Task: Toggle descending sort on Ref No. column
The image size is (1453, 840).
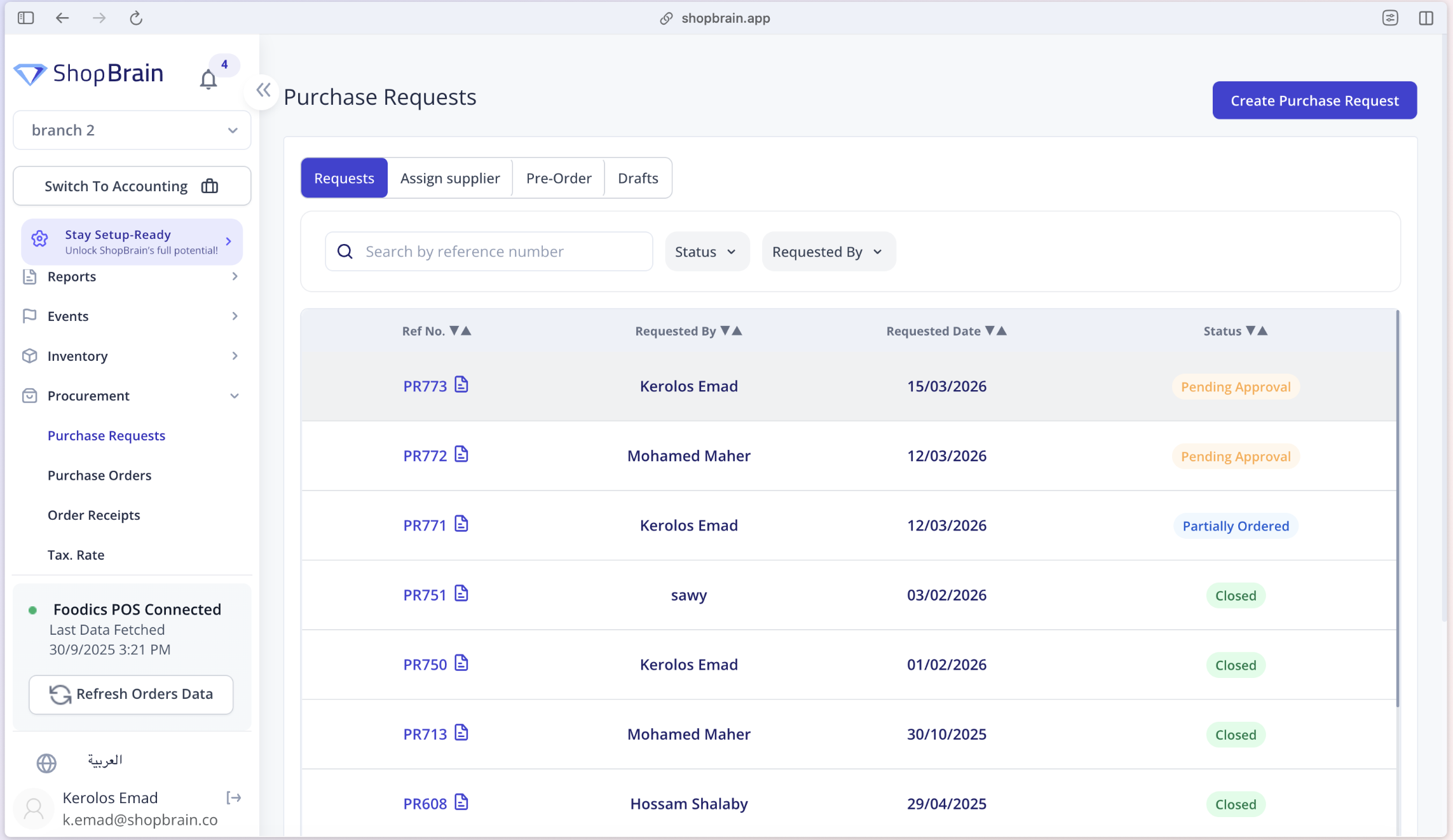Action: pyautogui.click(x=454, y=330)
